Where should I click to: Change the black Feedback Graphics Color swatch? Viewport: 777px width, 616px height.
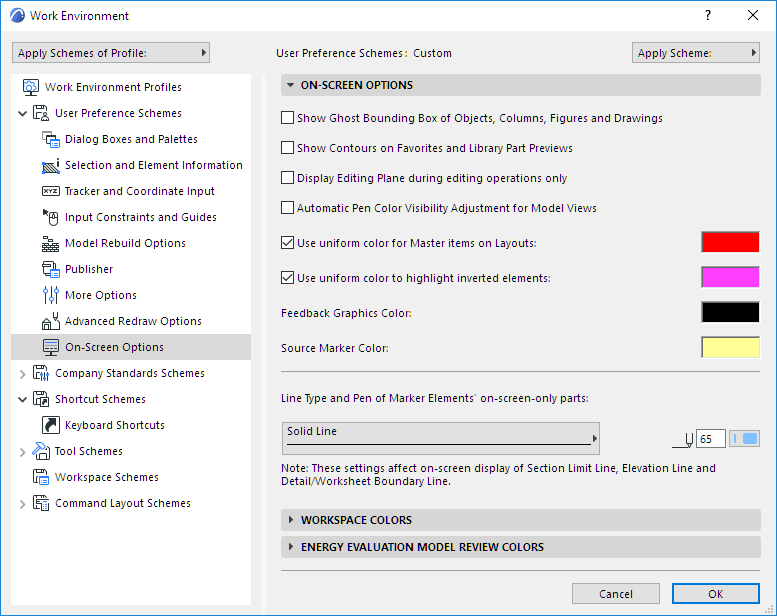(730, 312)
